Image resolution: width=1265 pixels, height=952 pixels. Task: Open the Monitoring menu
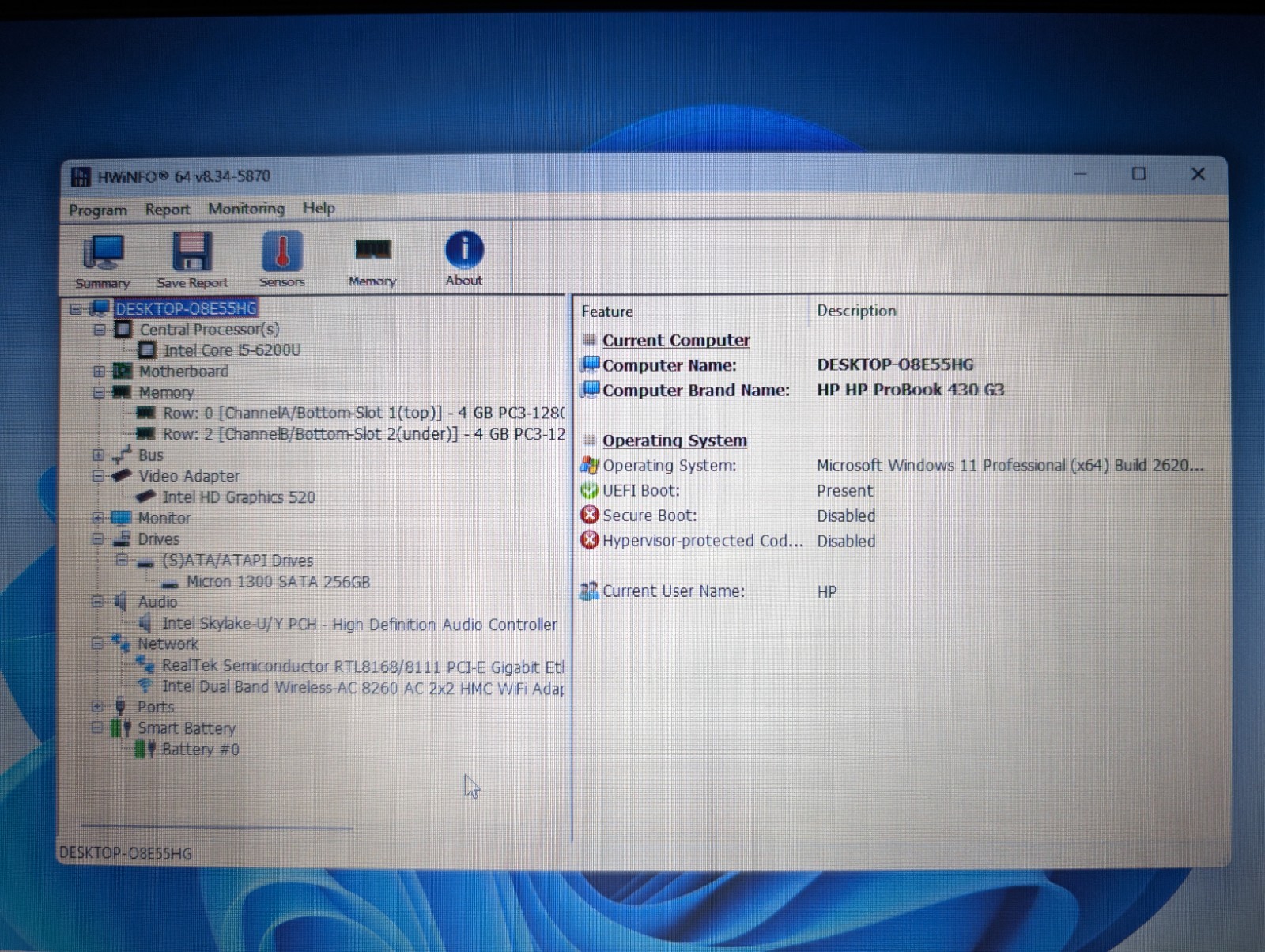click(x=246, y=208)
